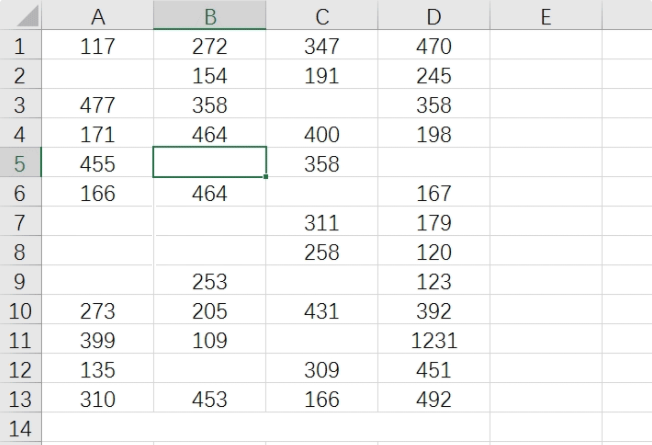Select the cell containing 477
This screenshot has height=445, width=652.
point(98,105)
